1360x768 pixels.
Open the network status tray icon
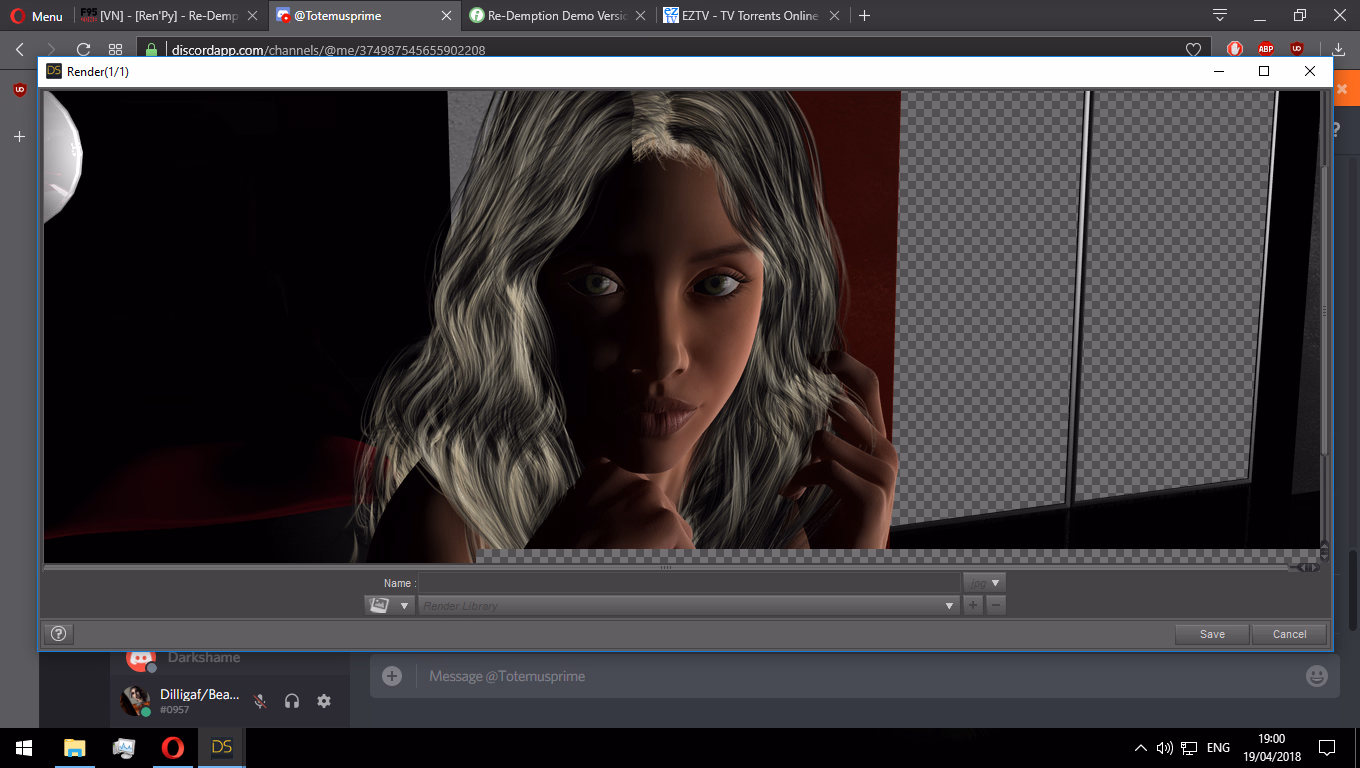1189,748
